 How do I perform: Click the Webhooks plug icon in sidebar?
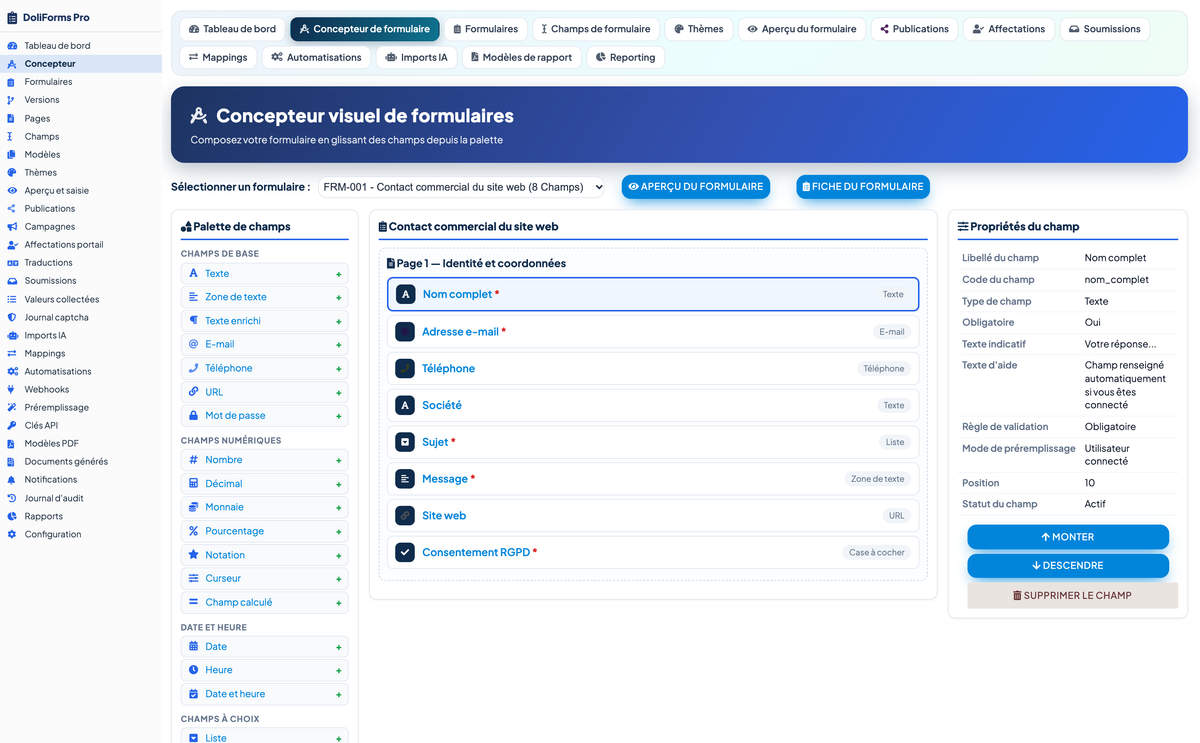click(12, 389)
